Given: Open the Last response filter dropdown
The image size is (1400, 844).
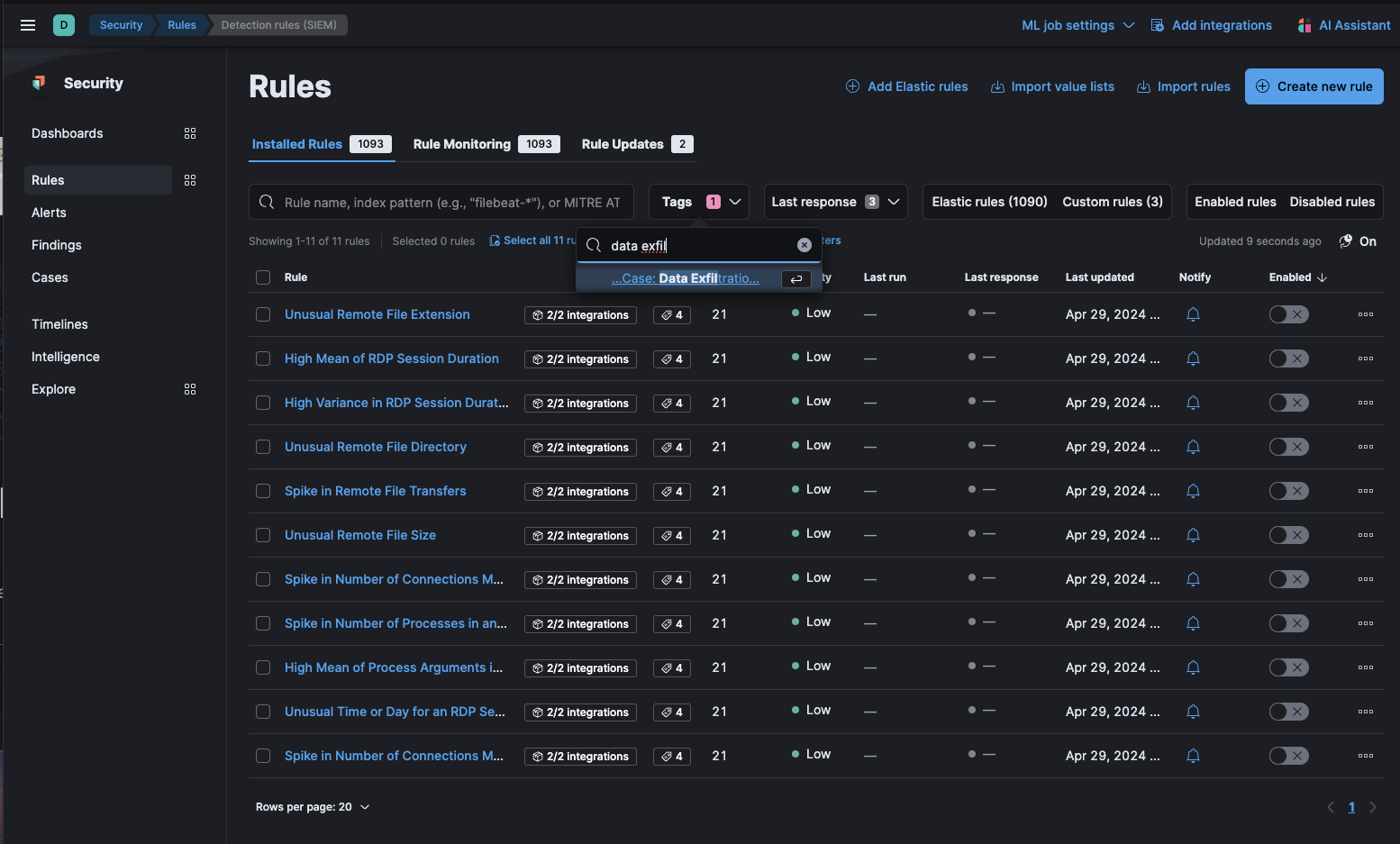Looking at the screenshot, I should [833, 201].
